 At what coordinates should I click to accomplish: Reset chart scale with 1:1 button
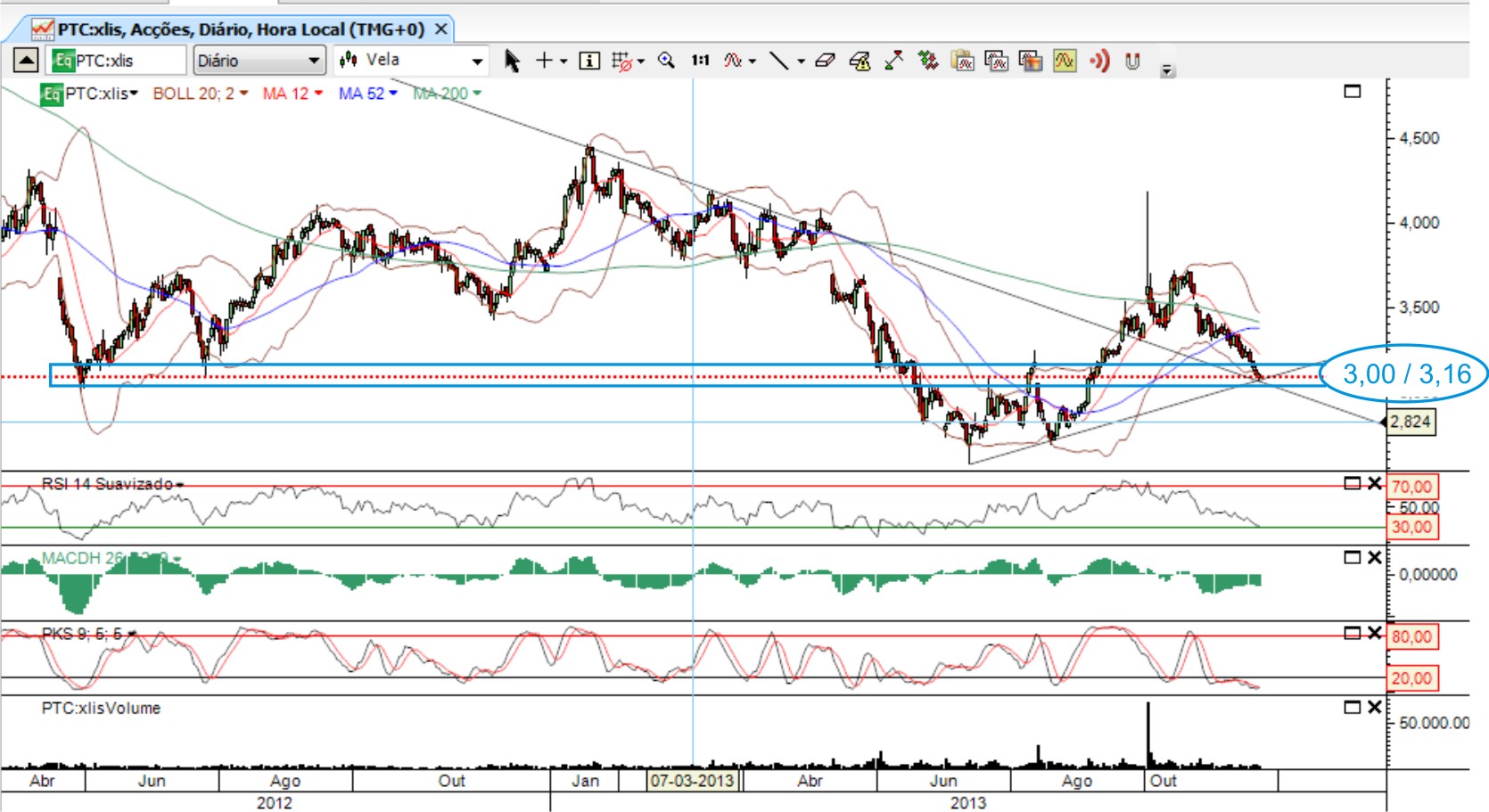(700, 61)
